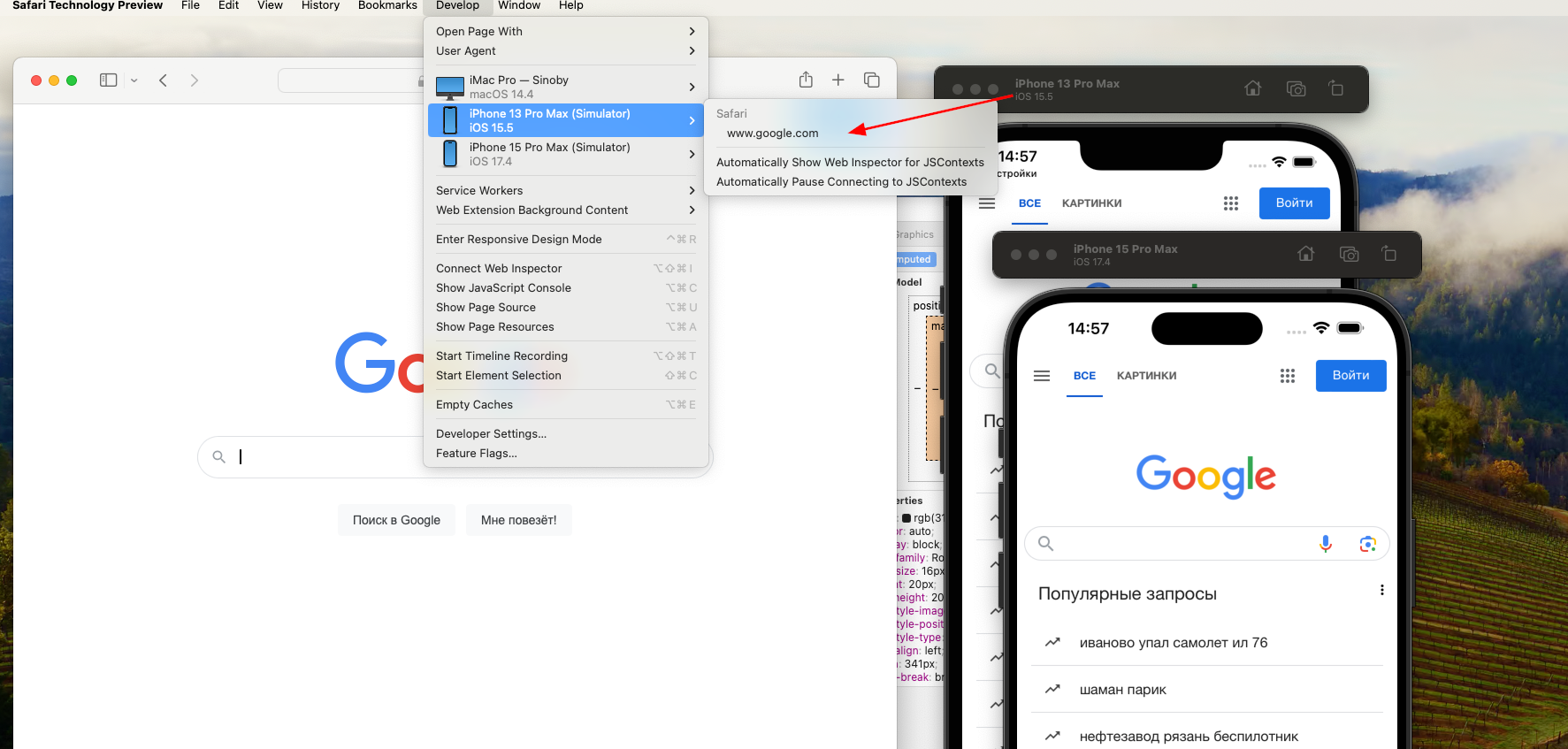Screen dimensions: 1568x749
Task: Click the Share icon in Safari toolbar
Action: [806, 80]
